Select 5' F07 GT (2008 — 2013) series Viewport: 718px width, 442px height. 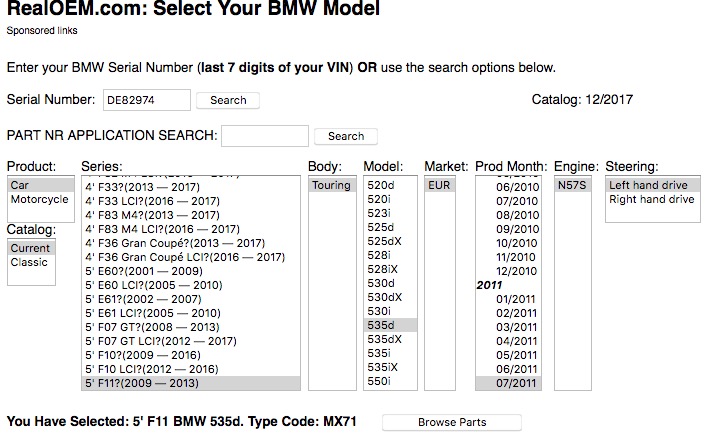148,327
